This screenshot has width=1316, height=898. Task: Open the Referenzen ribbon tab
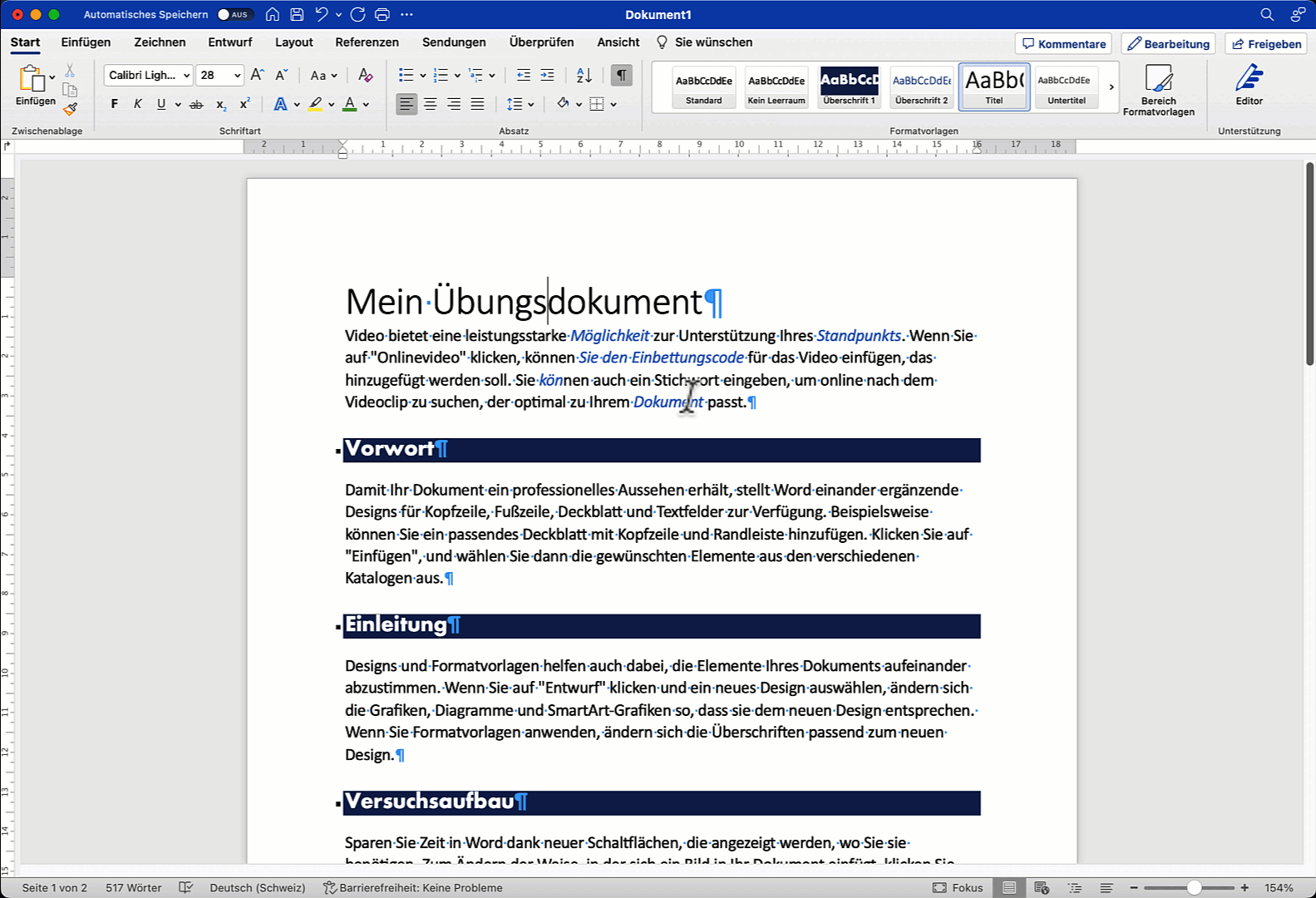coord(367,42)
